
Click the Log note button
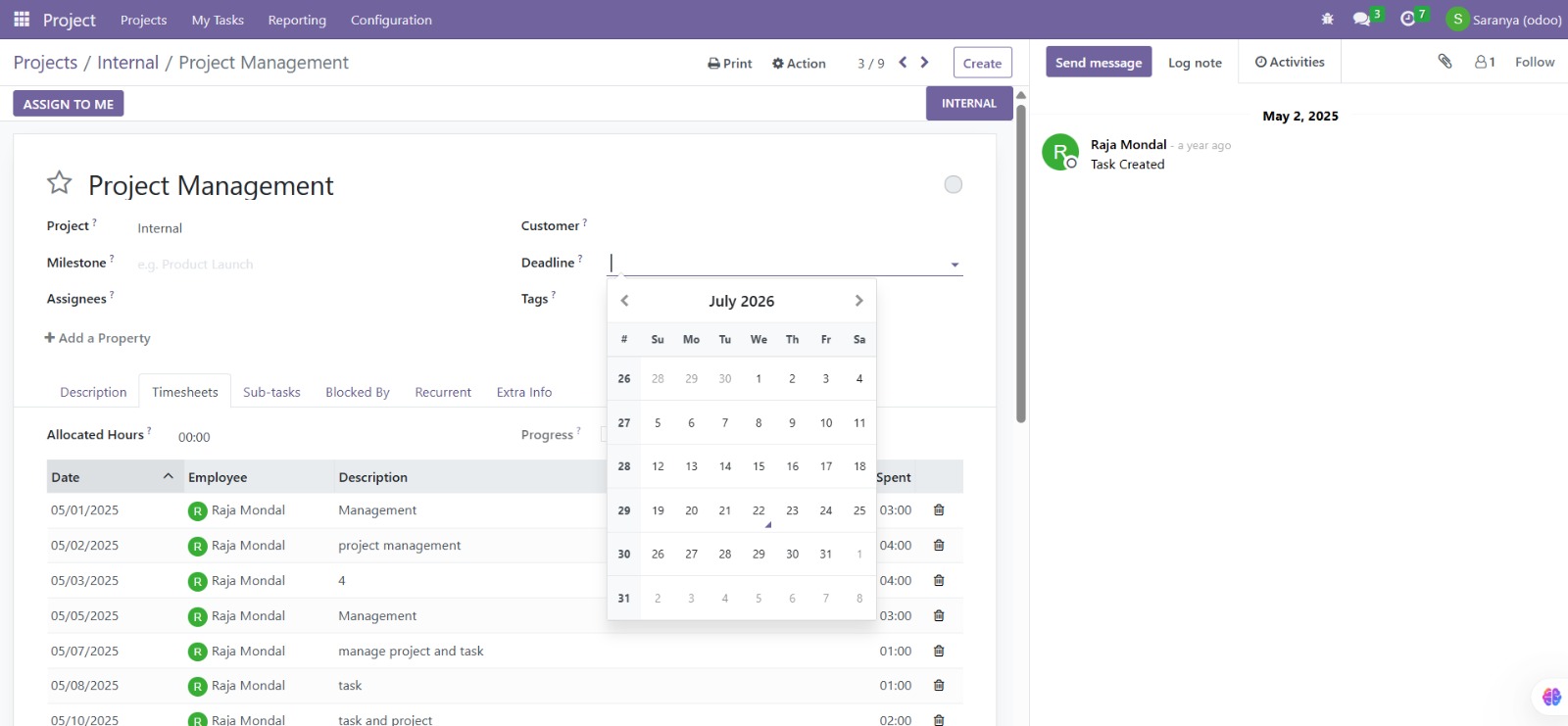pos(1195,62)
